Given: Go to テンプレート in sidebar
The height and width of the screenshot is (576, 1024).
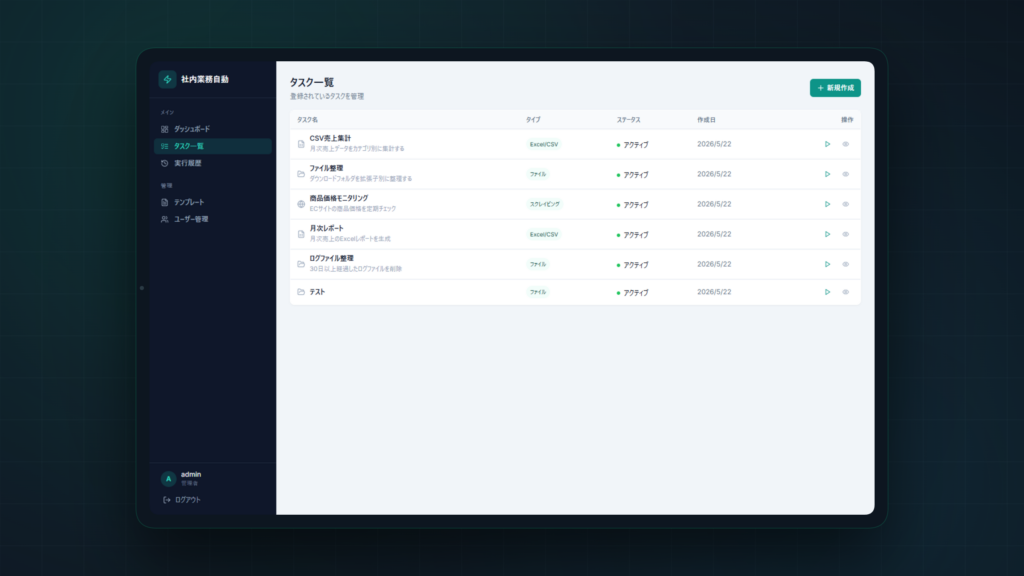Looking at the screenshot, I should coord(213,202).
